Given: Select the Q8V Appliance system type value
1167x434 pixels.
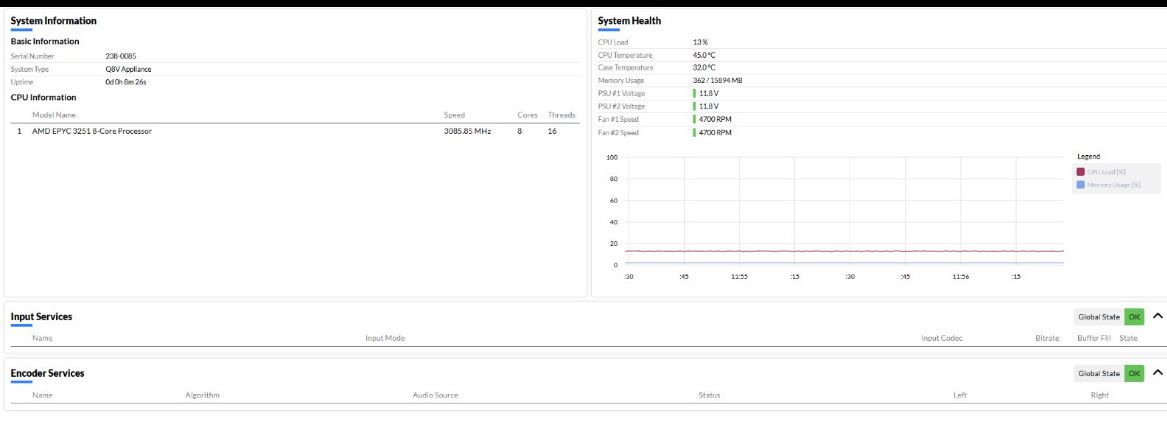Looking at the screenshot, I should (129, 69).
